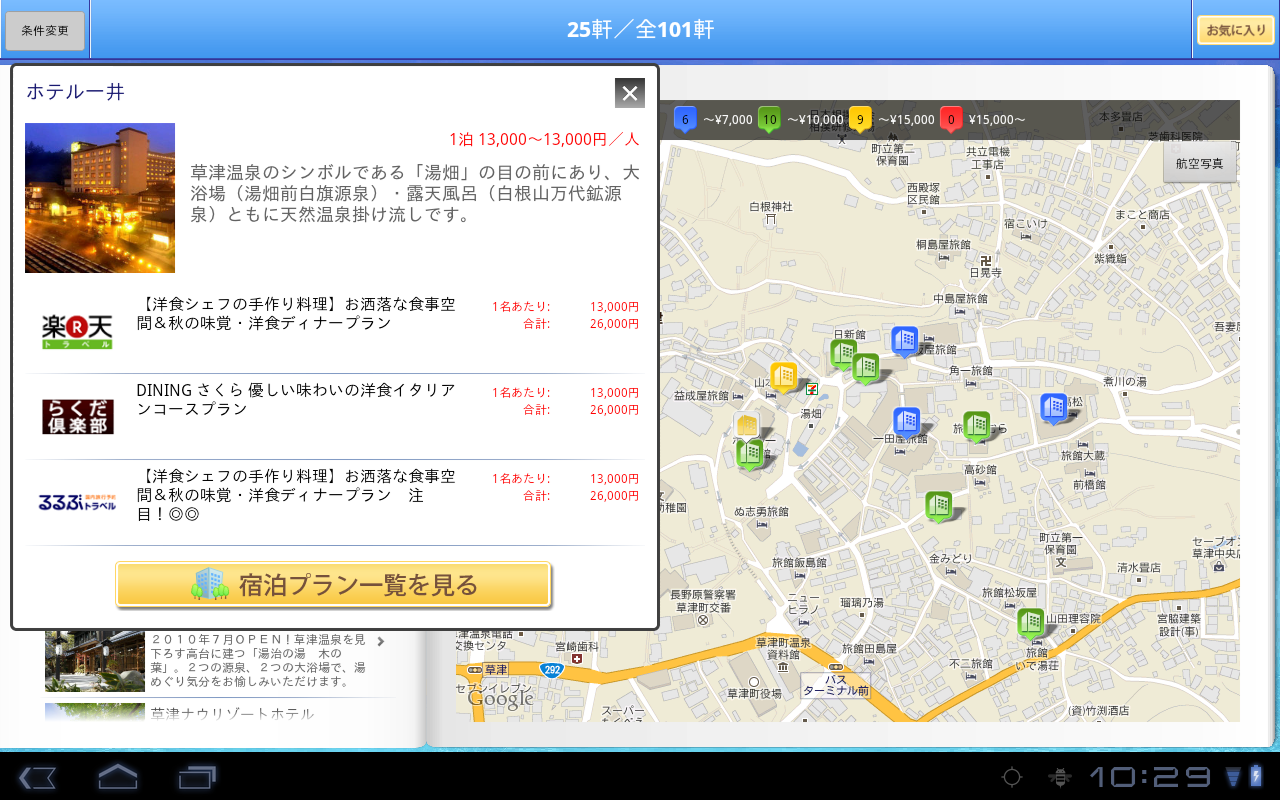
Task: Tap the バスターミナル前 label on map
Action: (835, 685)
